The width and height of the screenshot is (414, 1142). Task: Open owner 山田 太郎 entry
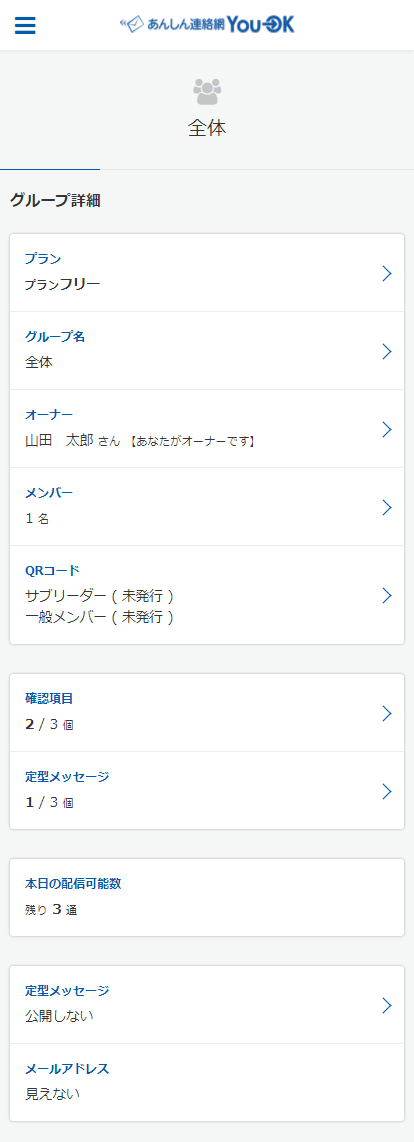pyautogui.click(x=207, y=429)
